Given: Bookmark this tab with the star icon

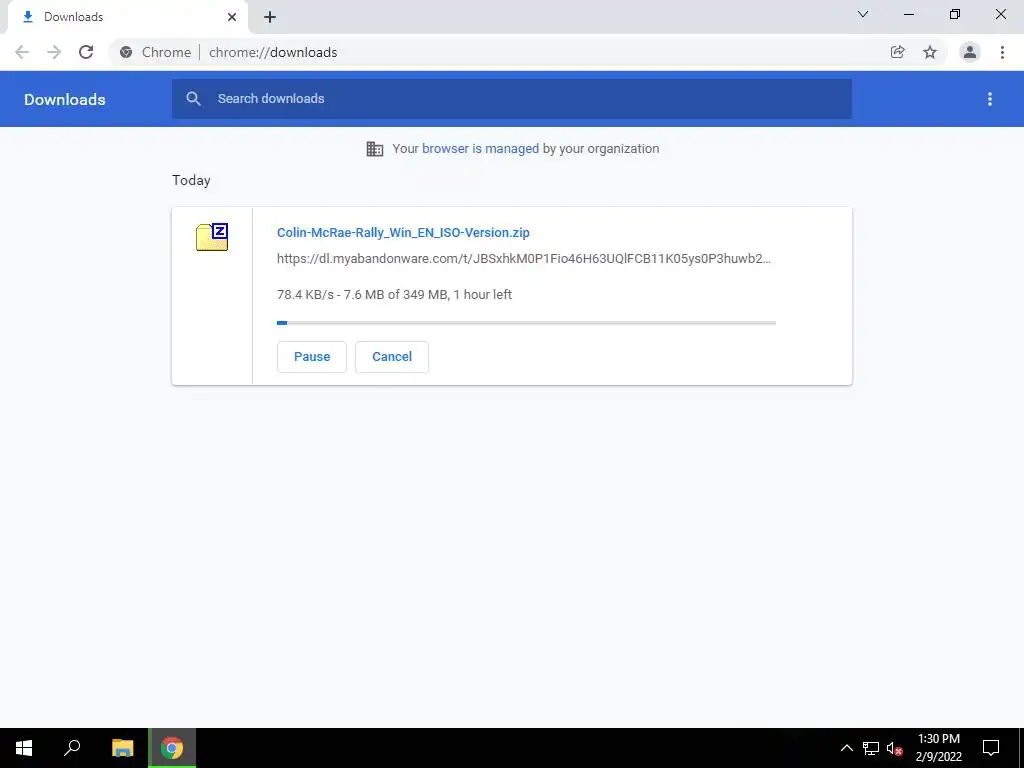Looking at the screenshot, I should pos(930,52).
